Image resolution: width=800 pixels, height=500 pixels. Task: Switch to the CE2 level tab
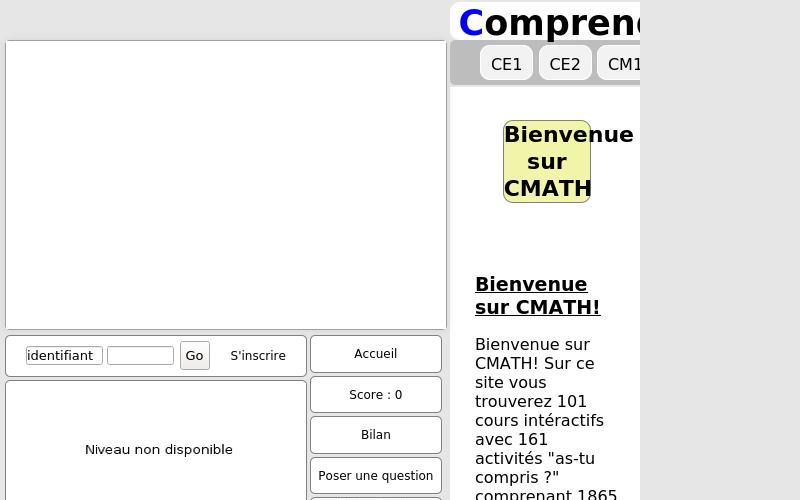(x=565, y=64)
